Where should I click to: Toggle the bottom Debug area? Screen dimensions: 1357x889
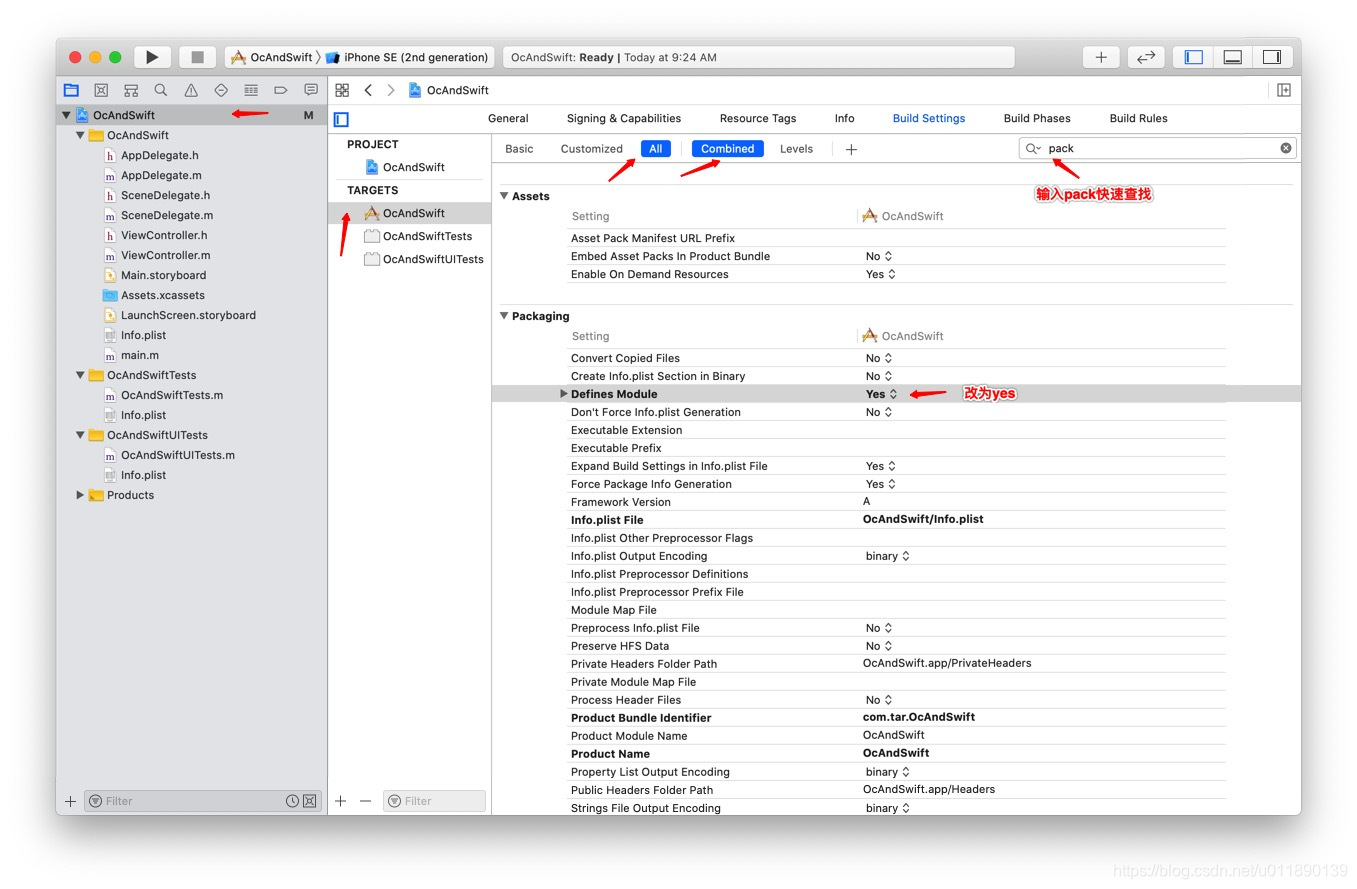click(x=1233, y=57)
